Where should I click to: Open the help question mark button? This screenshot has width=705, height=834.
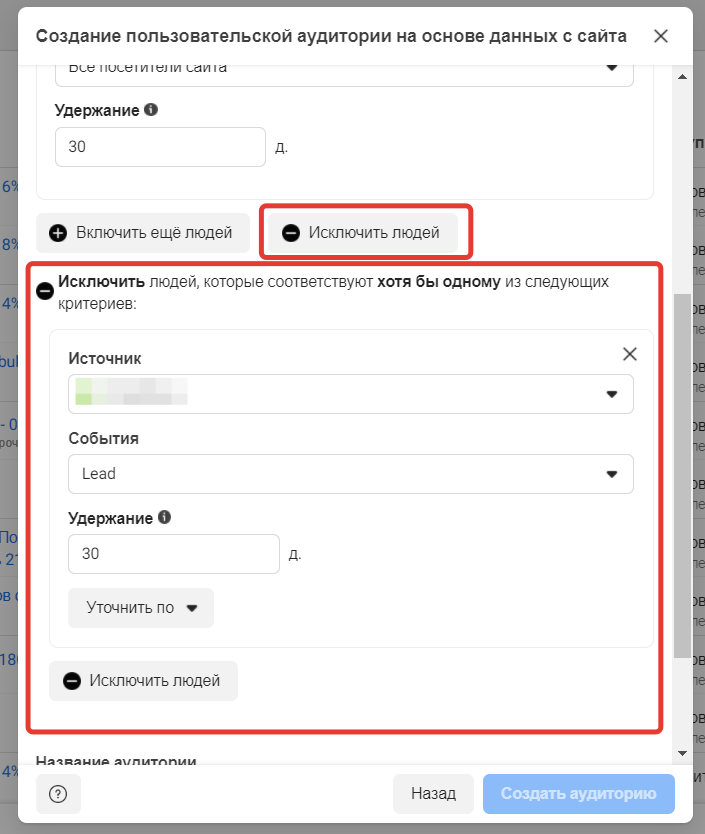[x=58, y=794]
